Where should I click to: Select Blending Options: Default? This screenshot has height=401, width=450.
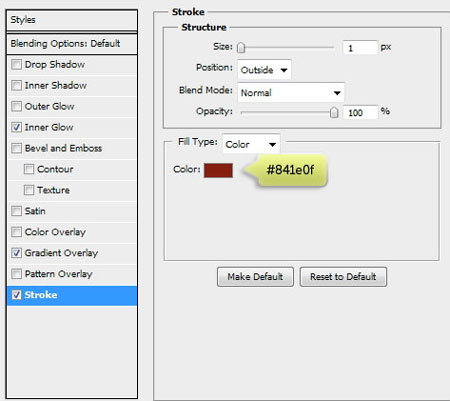pos(72,44)
